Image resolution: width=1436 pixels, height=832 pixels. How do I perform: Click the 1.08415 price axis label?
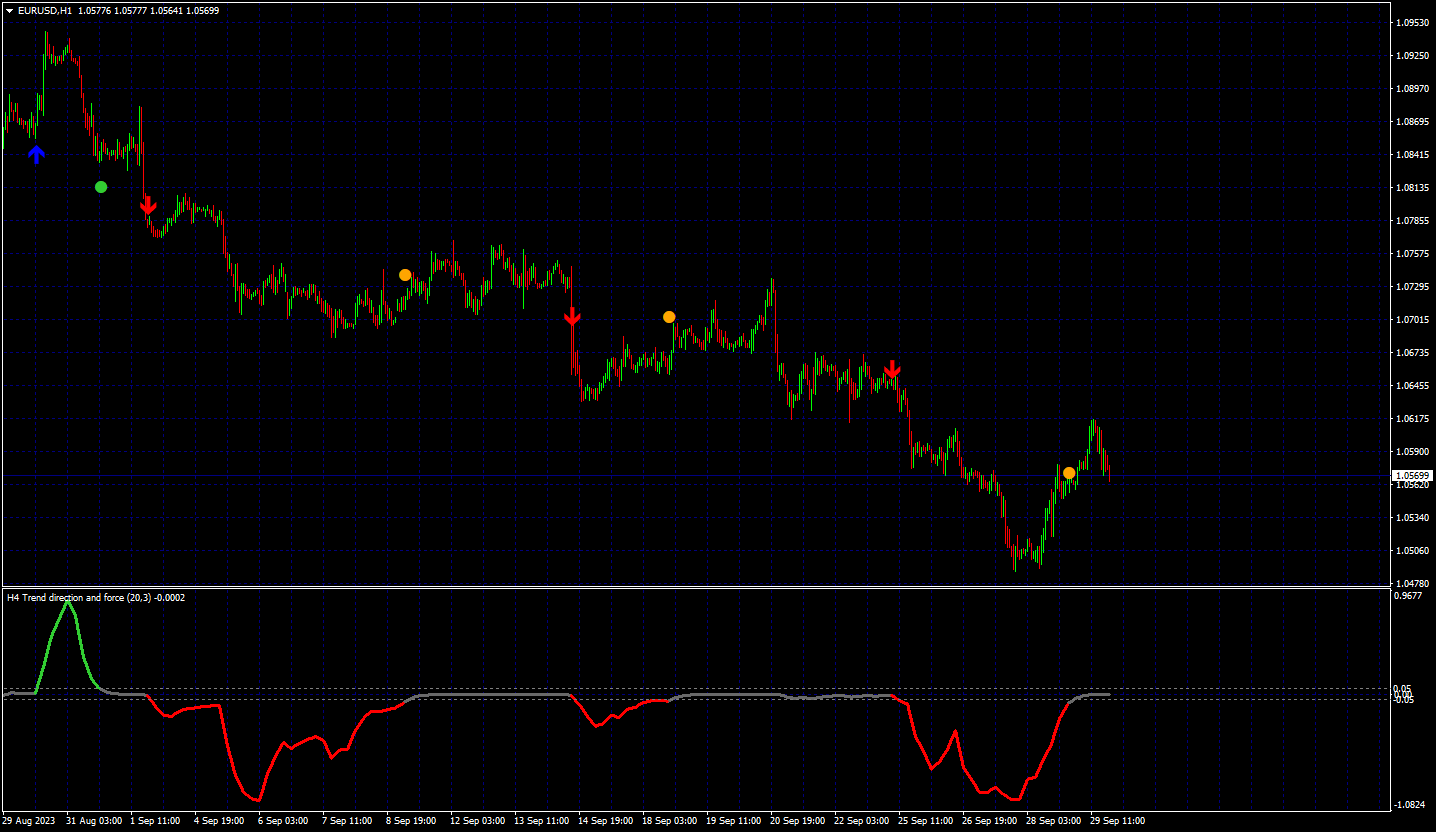click(x=1412, y=154)
